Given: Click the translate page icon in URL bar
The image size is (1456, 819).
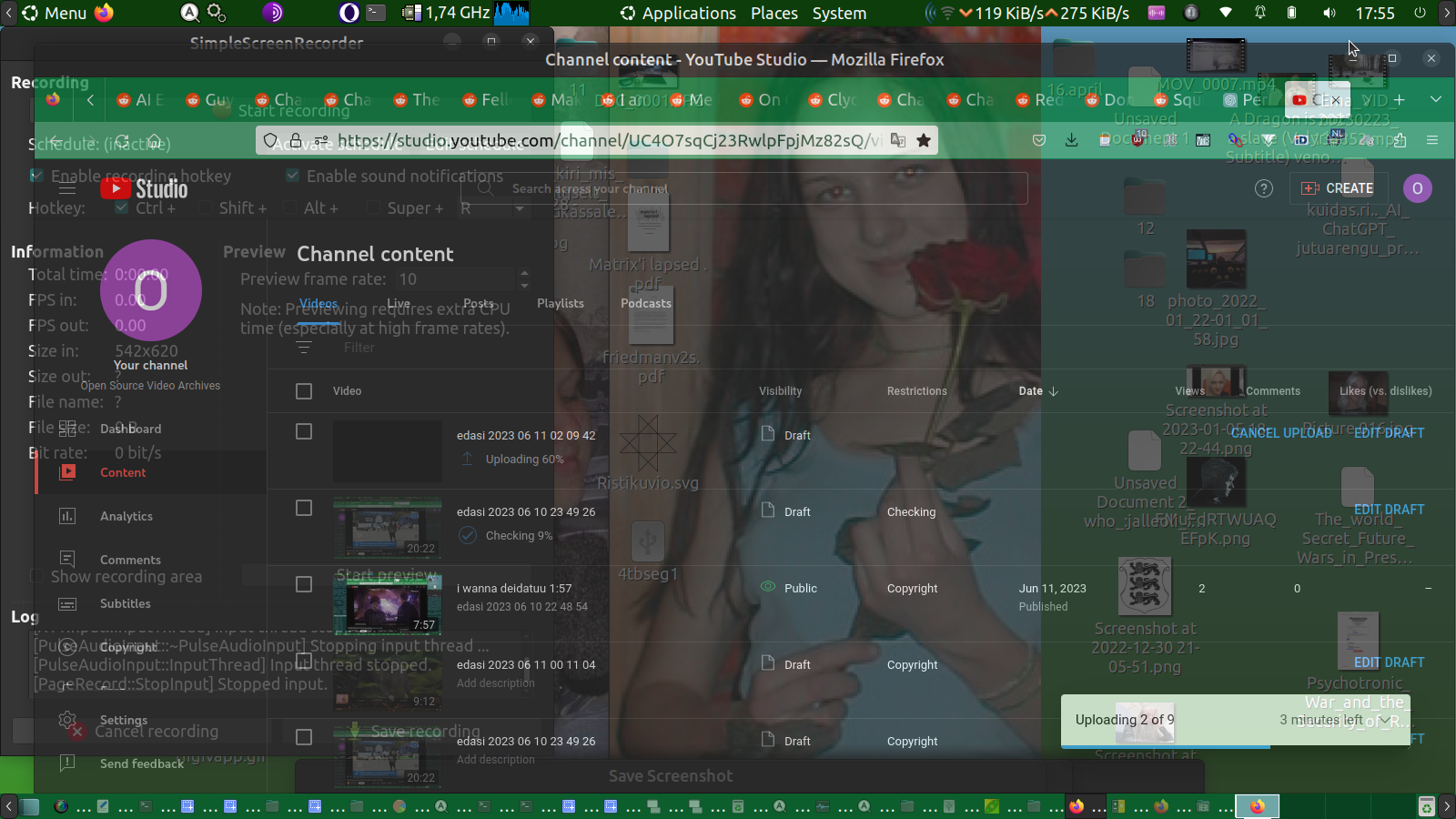Looking at the screenshot, I should coord(898,140).
